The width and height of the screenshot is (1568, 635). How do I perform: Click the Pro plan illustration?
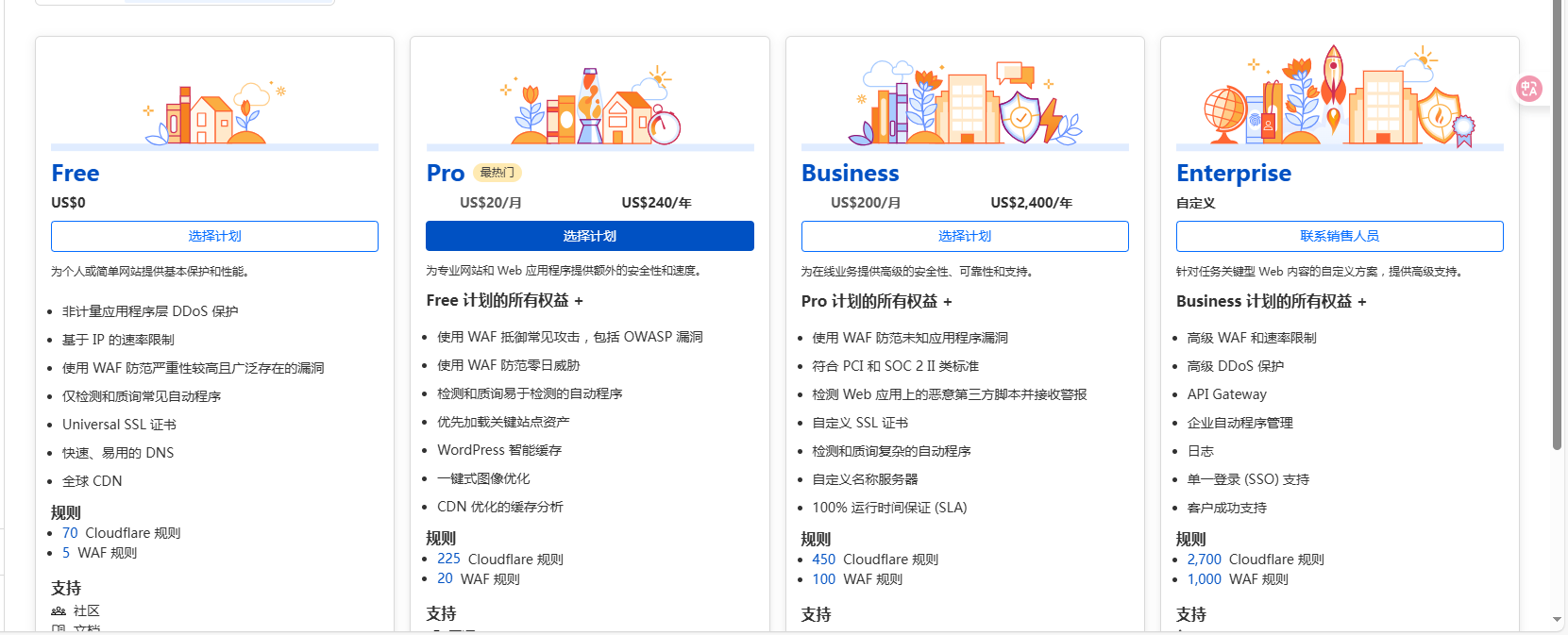(590, 106)
